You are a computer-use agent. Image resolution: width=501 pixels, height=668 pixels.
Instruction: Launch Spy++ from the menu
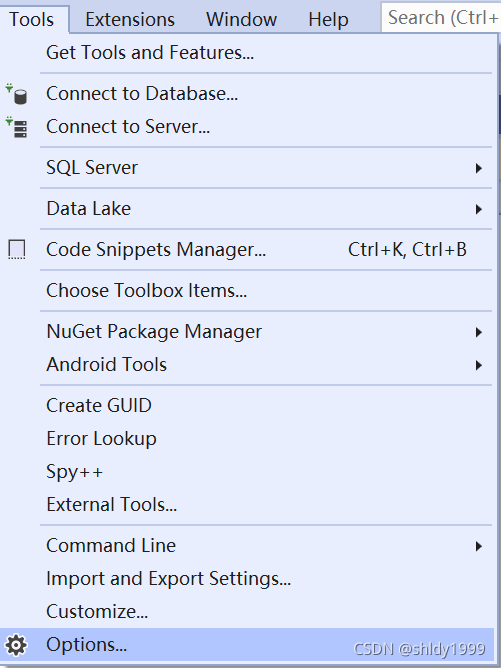[x=247, y=472]
